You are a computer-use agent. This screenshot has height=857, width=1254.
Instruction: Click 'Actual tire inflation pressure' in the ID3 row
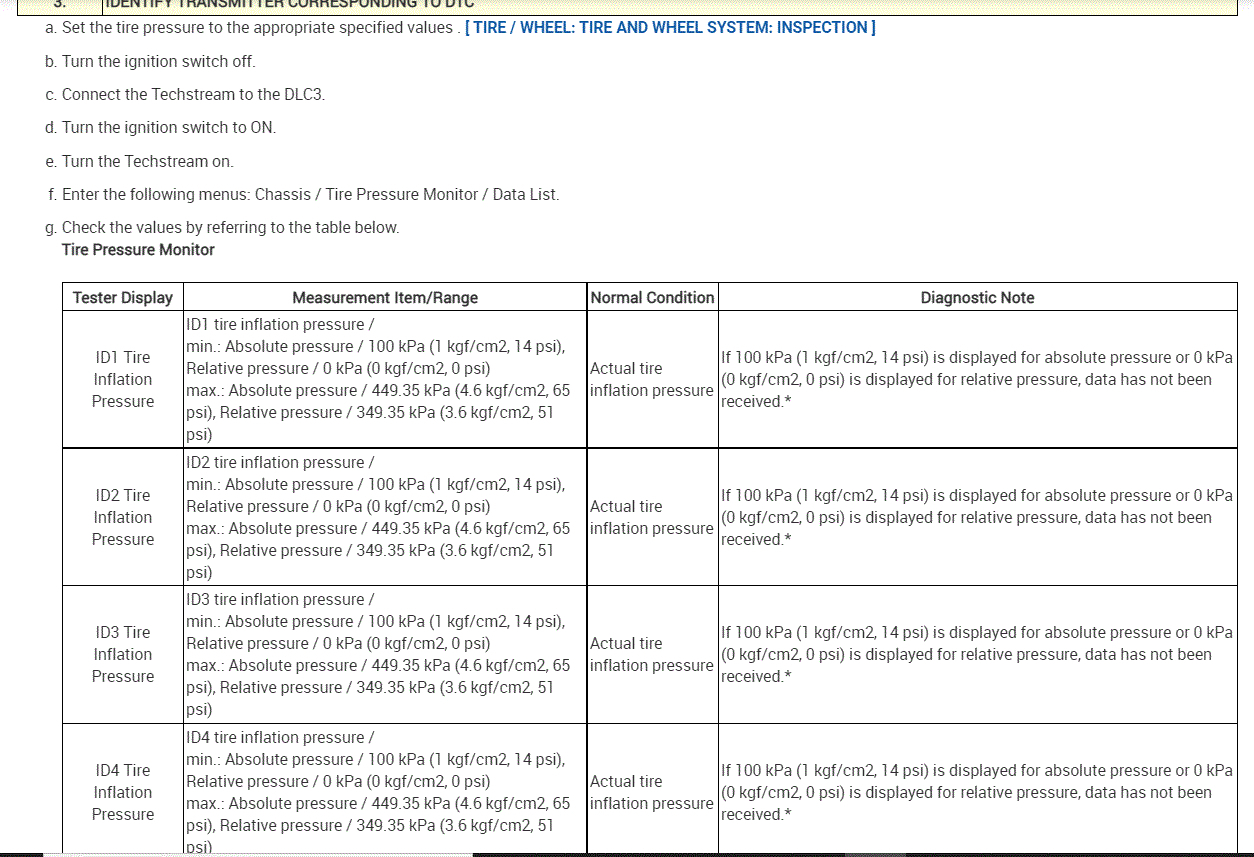click(x=652, y=654)
